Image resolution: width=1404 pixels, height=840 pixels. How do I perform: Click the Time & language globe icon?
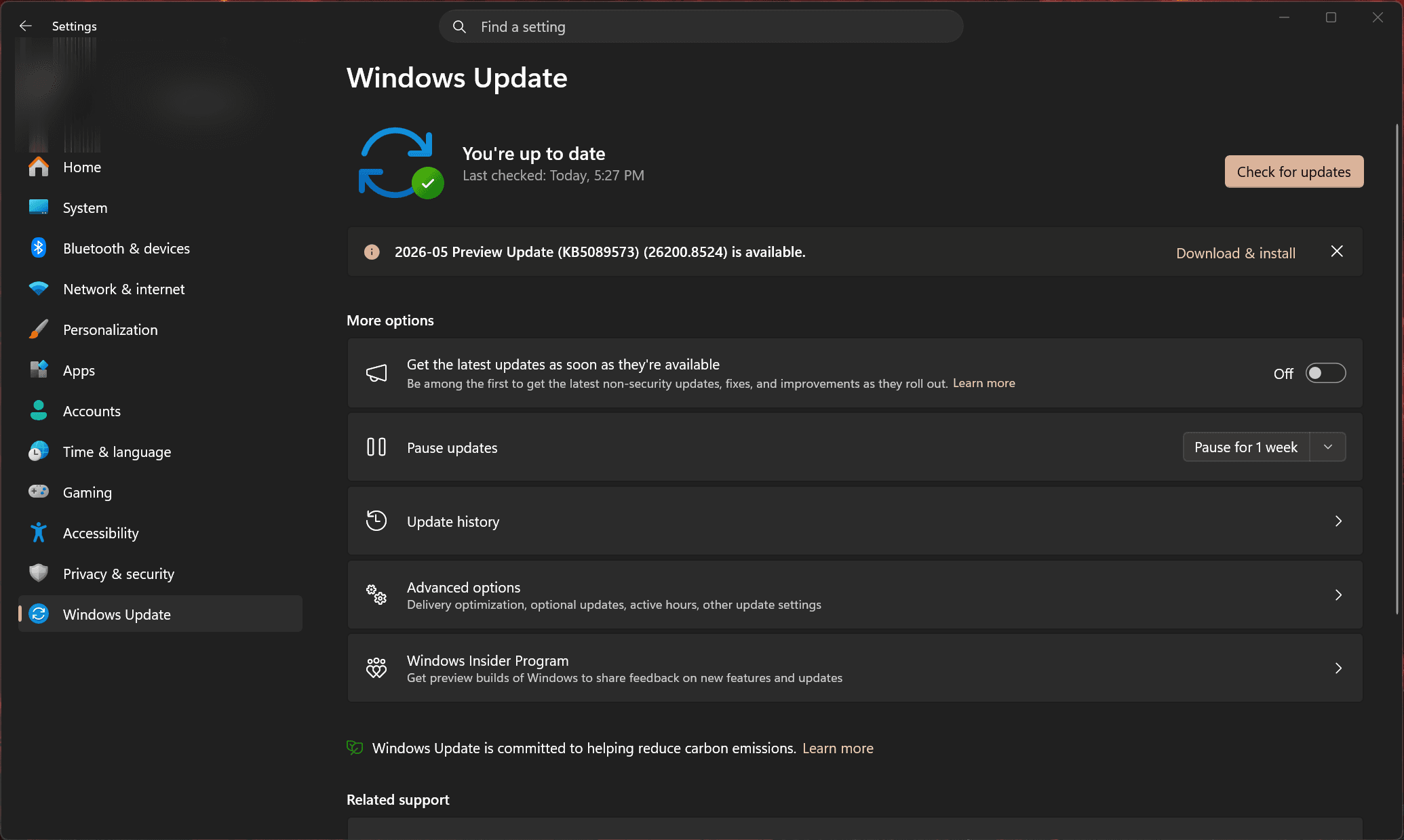(39, 452)
